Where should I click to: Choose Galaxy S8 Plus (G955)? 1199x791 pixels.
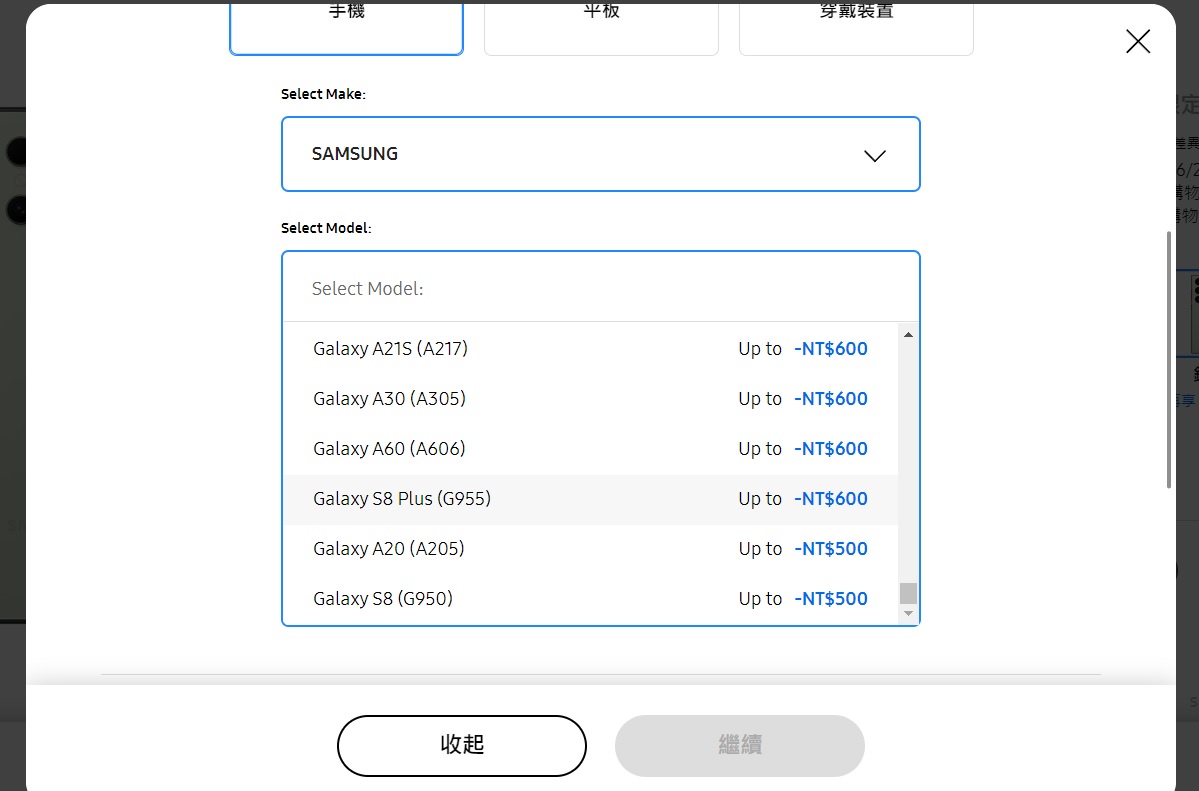[x=402, y=499]
